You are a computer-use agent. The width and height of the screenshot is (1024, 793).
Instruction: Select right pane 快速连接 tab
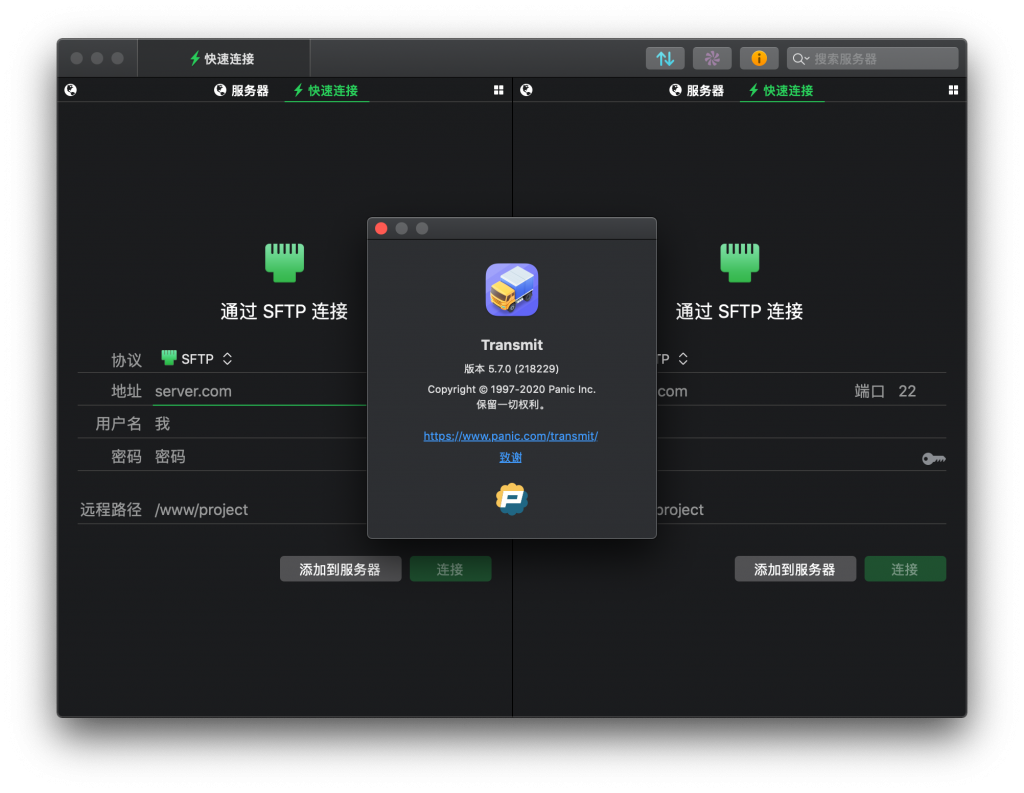781,90
